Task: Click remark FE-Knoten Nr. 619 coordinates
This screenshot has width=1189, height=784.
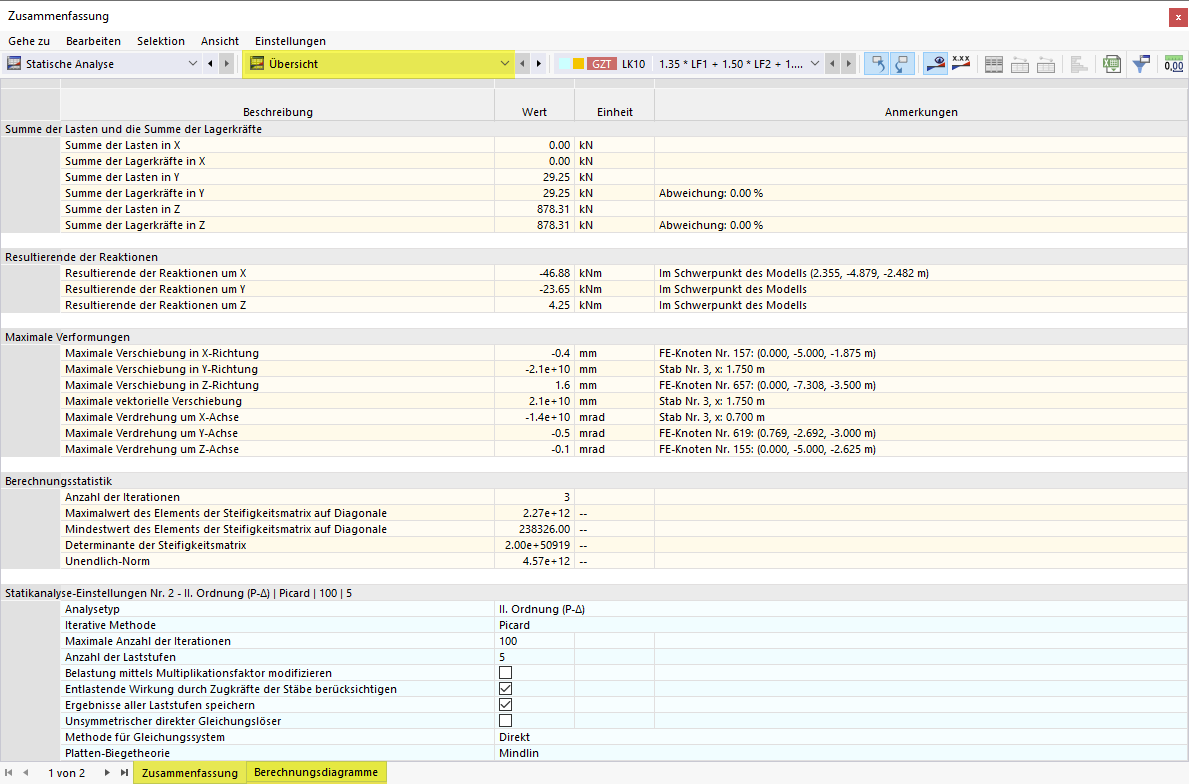Action: (x=767, y=433)
